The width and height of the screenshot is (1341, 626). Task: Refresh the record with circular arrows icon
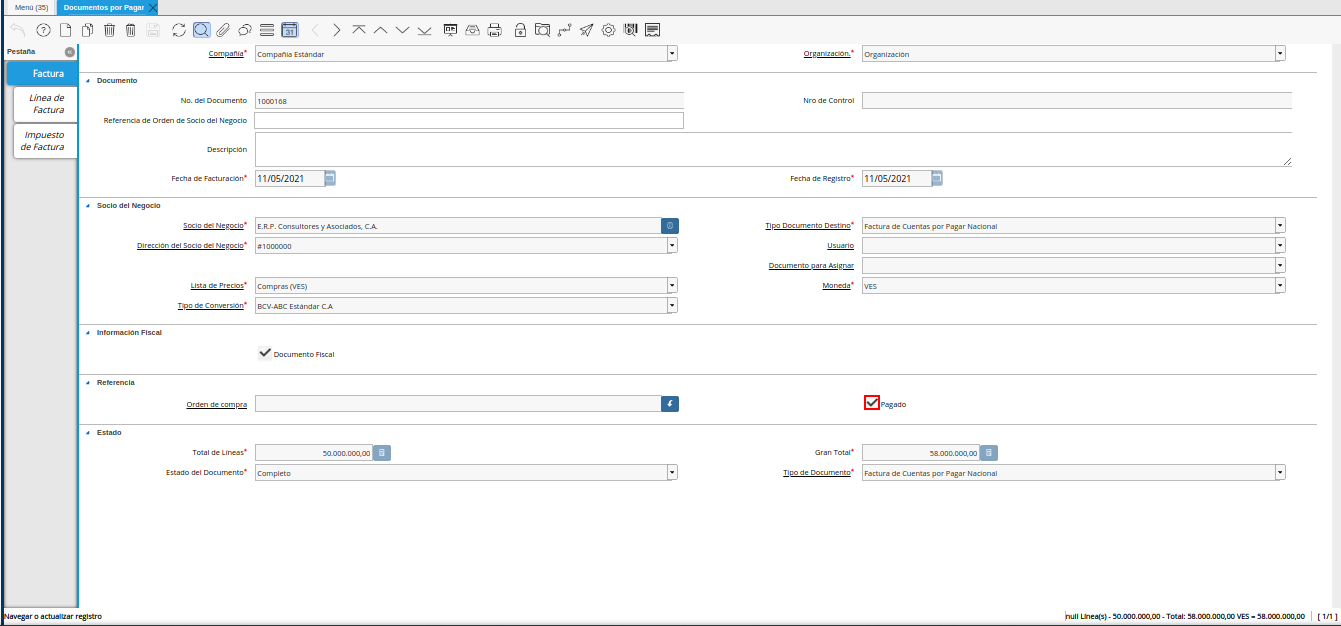pyautogui.click(x=179, y=30)
